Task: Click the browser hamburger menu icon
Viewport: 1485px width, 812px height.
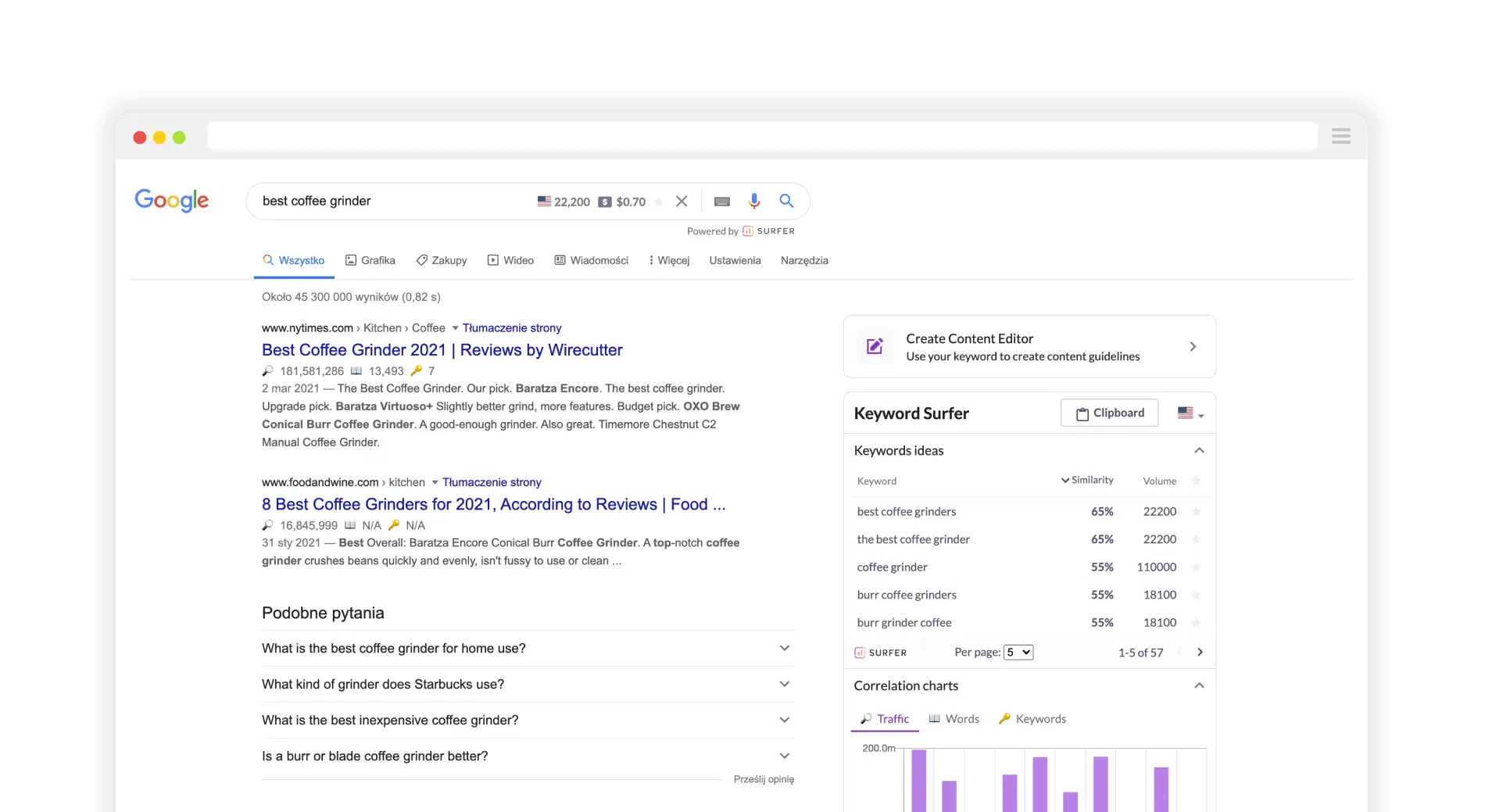Action: pyautogui.click(x=1341, y=136)
